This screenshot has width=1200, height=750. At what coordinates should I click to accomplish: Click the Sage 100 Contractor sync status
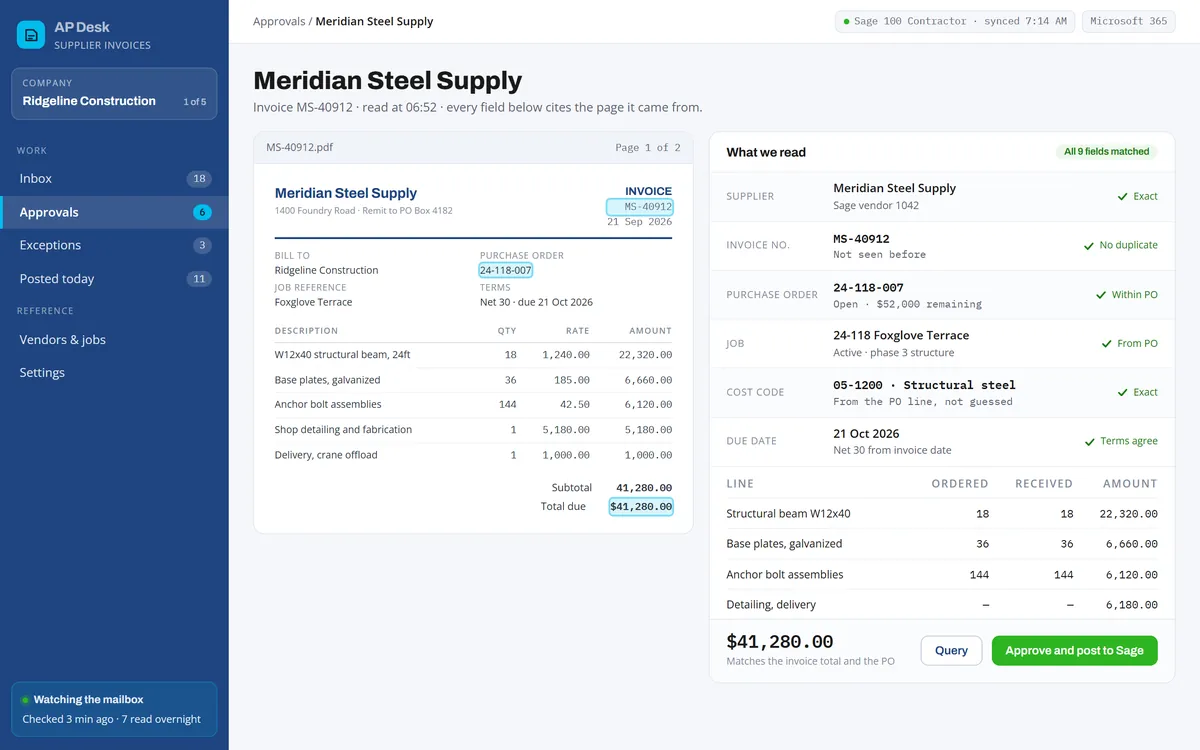coord(955,21)
